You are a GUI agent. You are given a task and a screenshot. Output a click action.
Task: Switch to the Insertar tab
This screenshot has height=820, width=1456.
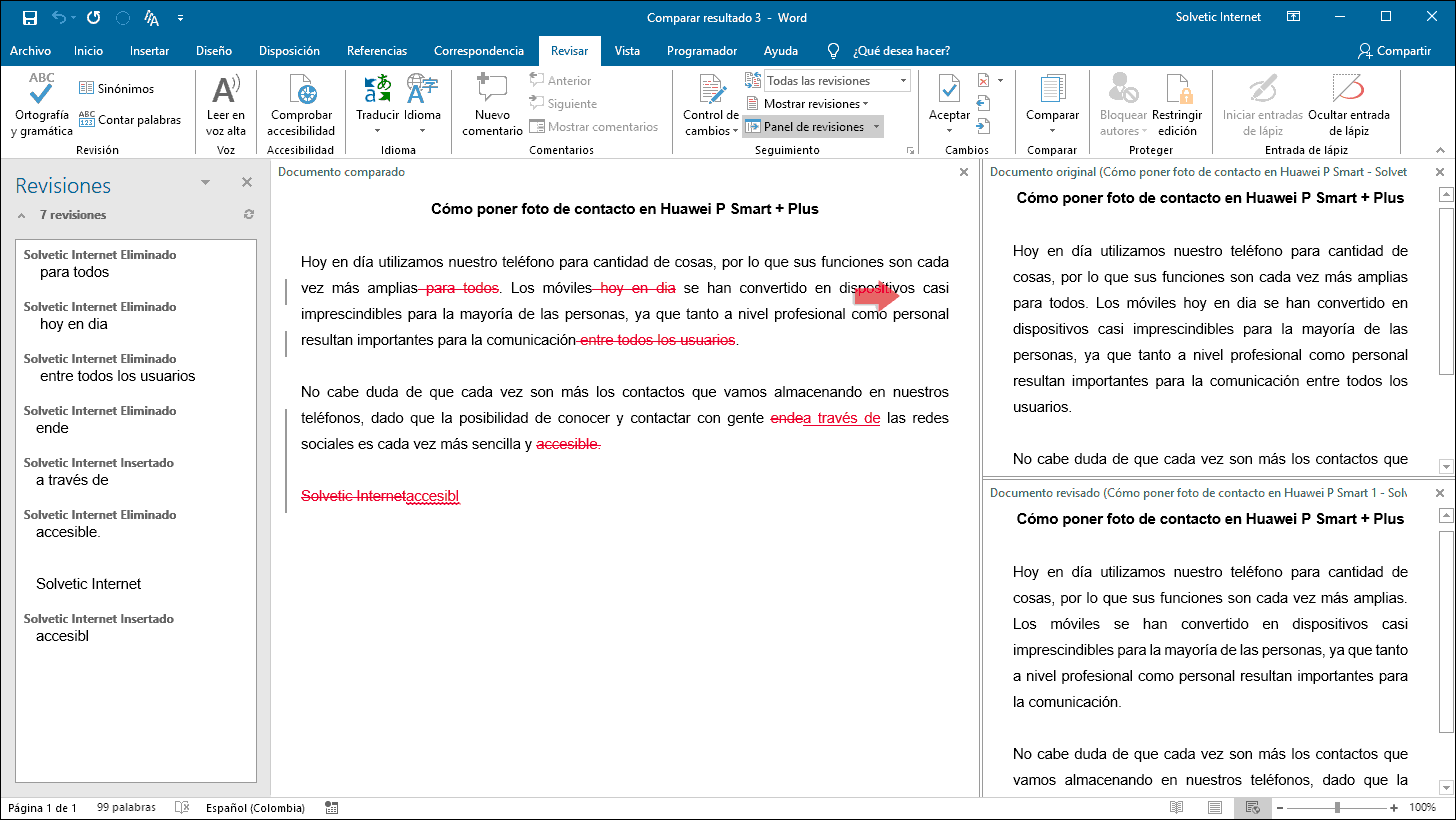tap(150, 51)
